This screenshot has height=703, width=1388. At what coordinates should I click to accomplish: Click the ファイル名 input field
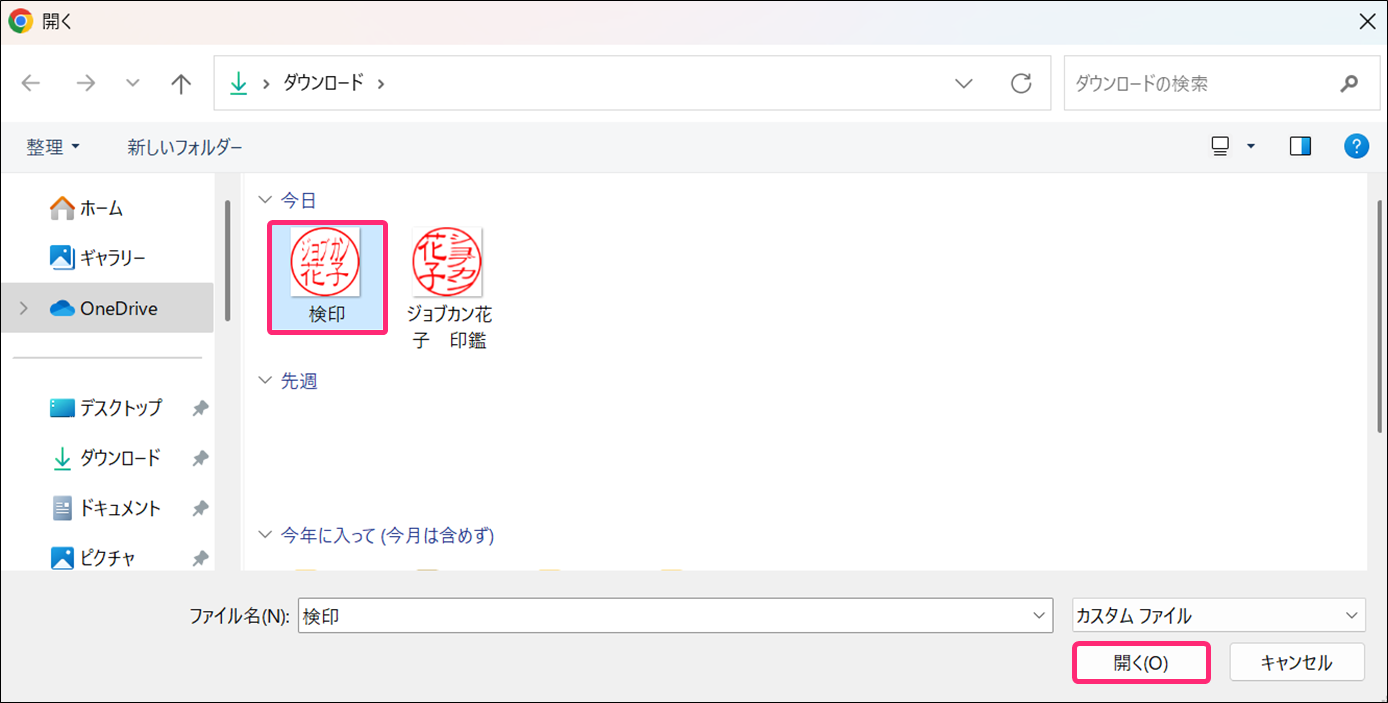click(x=665, y=616)
